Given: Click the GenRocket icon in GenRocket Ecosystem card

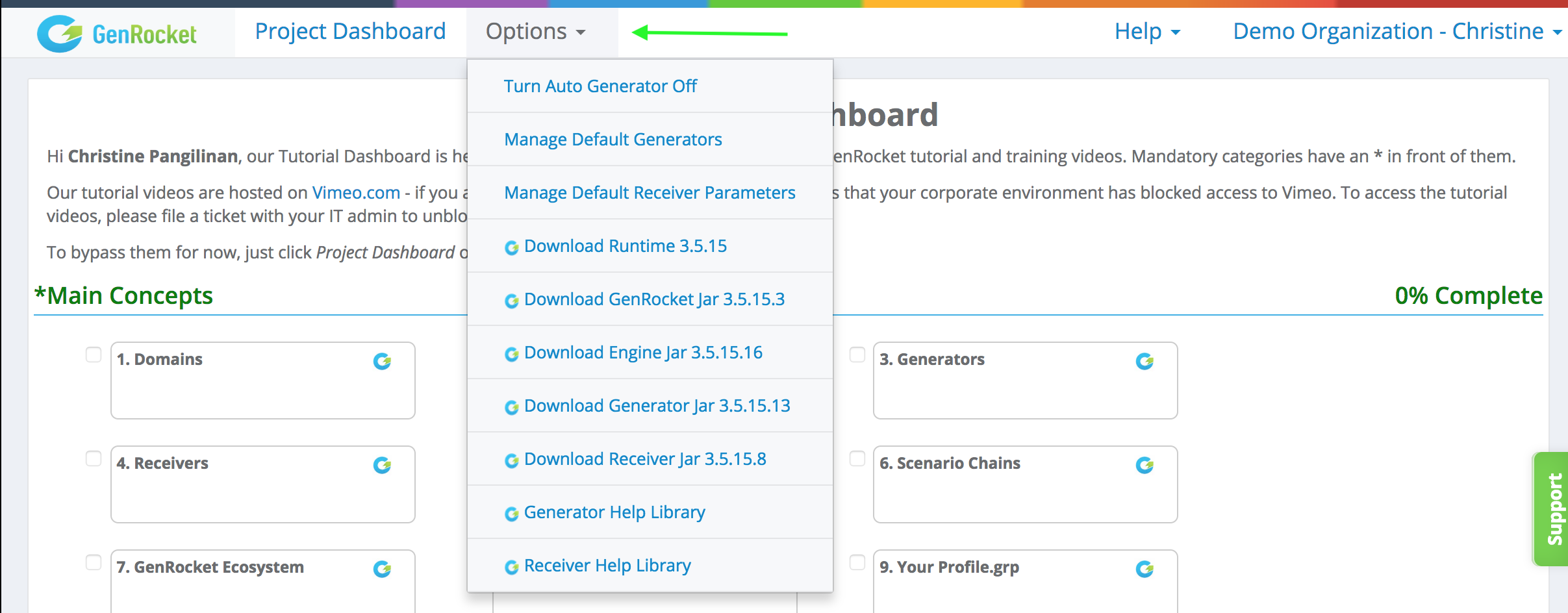Looking at the screenshot, I should pos(382,569).
